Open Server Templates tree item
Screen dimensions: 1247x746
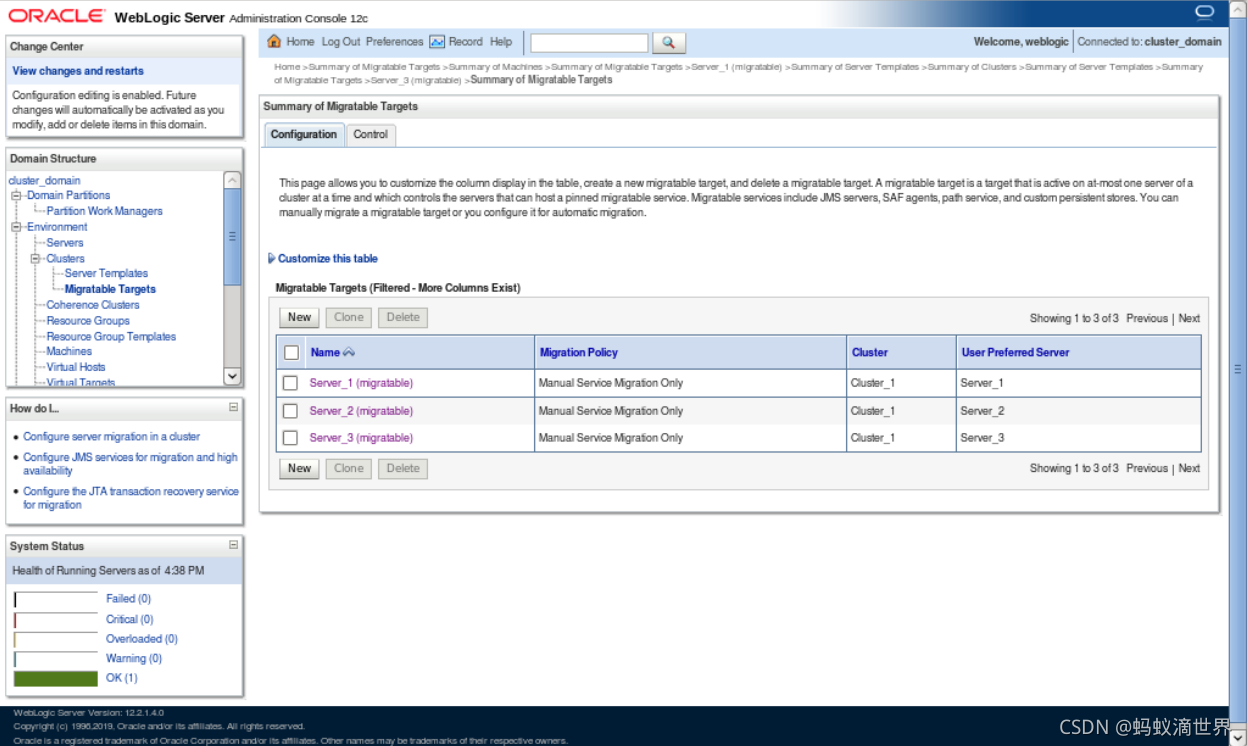coord(106,273)
